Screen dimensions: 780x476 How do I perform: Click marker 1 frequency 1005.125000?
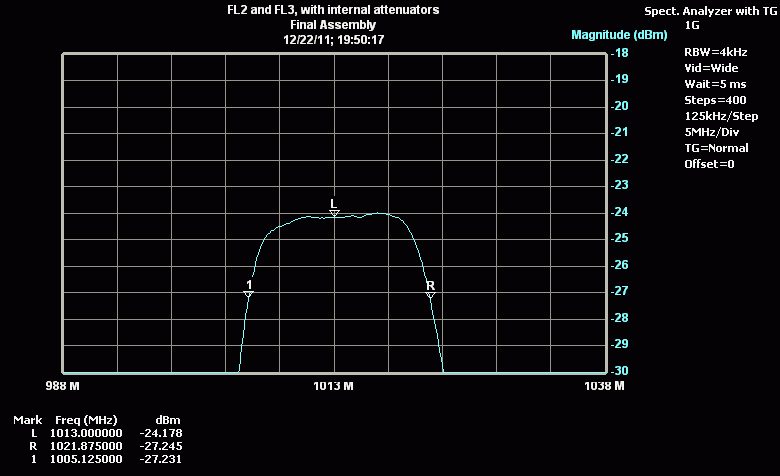click(86, 459)
